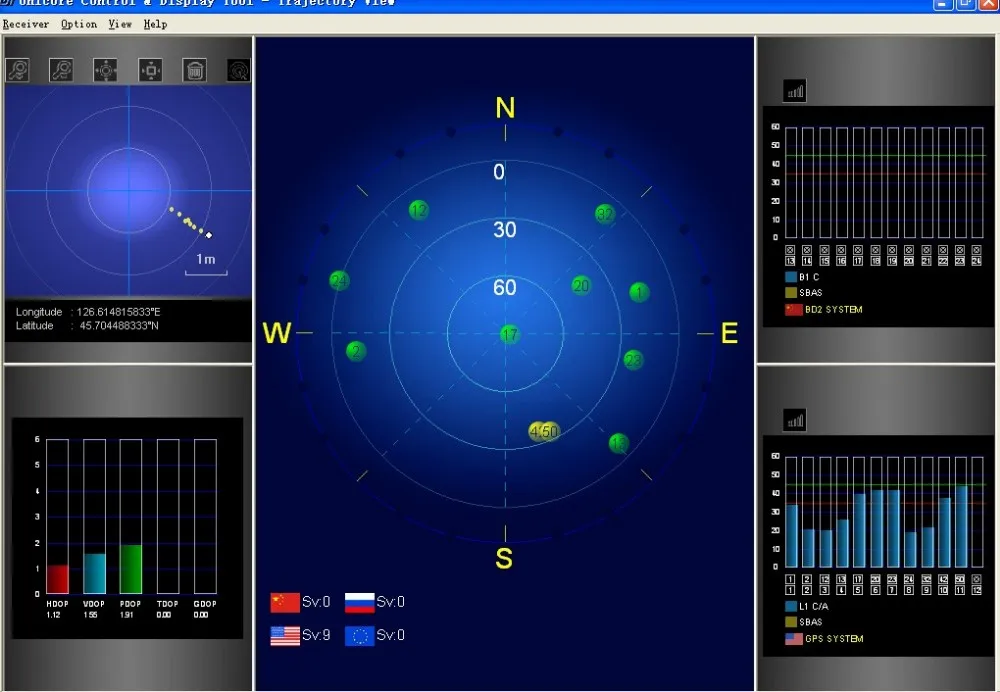Click the olive SBAS swatch in GPS legend
This screenshot has height=692, width=1000.
pos(791,622)
